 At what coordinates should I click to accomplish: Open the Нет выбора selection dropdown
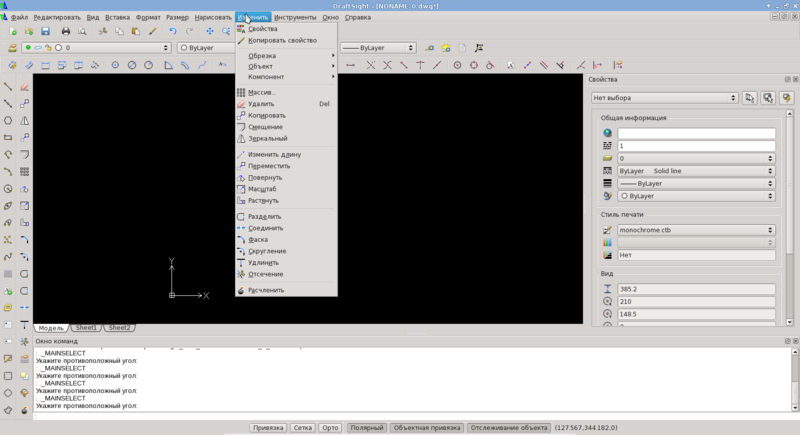[665, 98]
